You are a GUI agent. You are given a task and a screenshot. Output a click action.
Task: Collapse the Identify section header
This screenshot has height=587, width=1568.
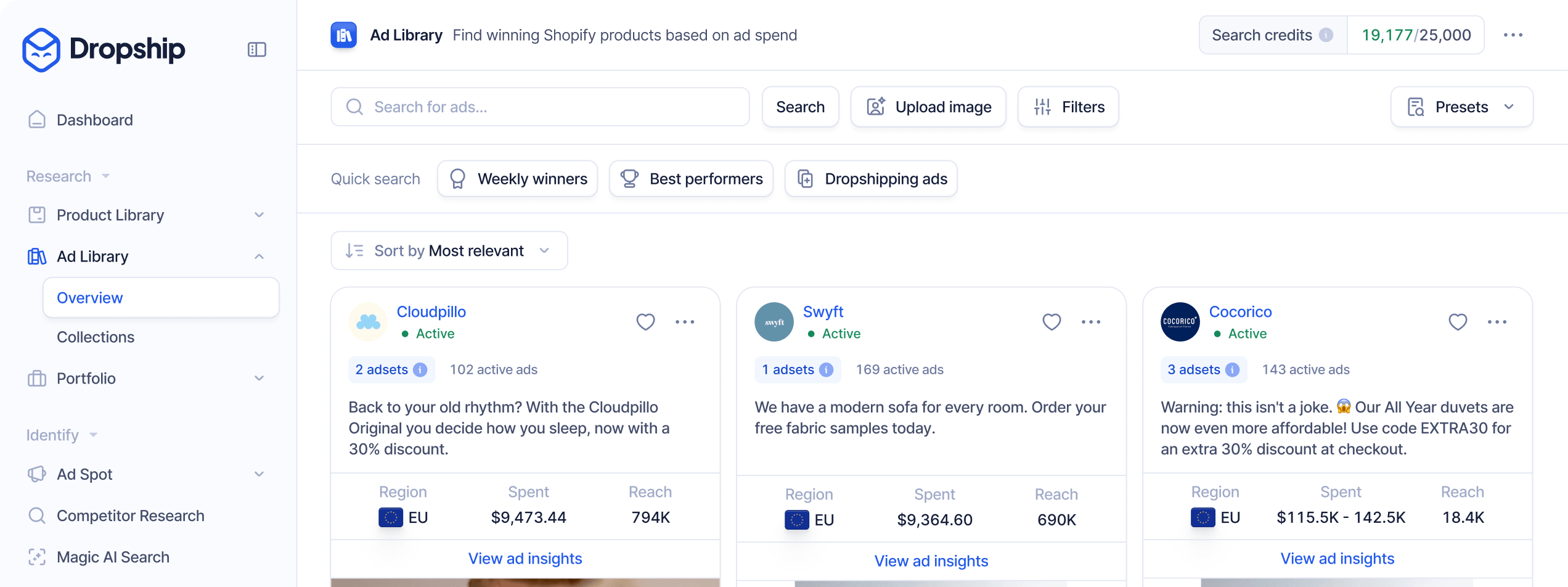pyautogui.click(x=62, y=435)
